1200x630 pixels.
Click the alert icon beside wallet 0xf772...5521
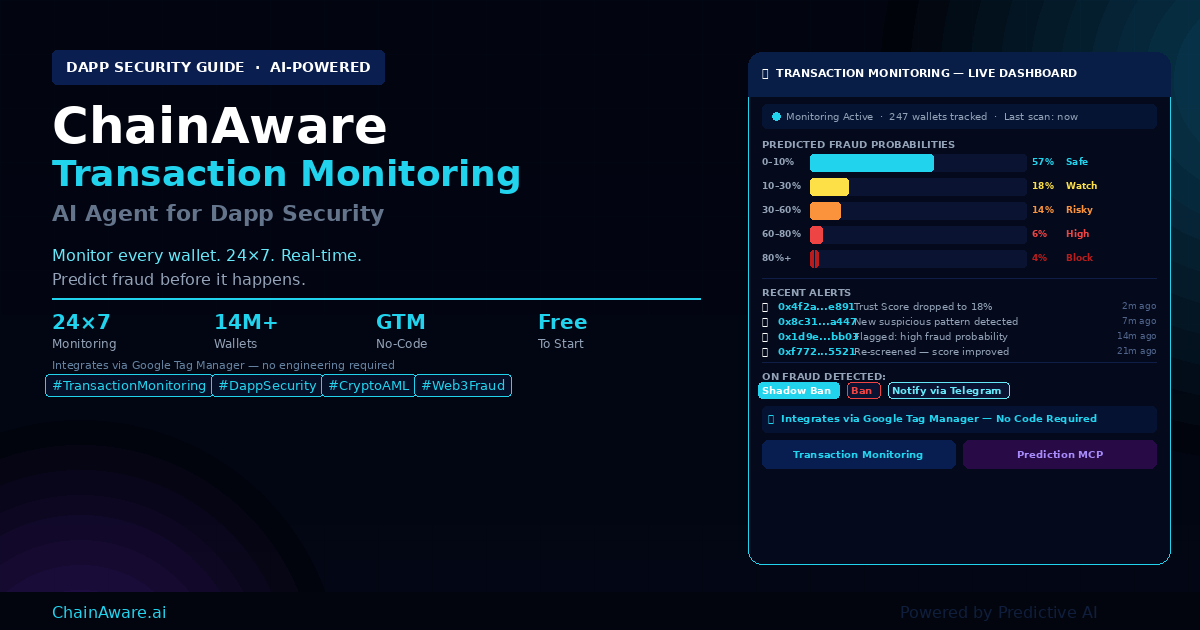pos(765,352)
